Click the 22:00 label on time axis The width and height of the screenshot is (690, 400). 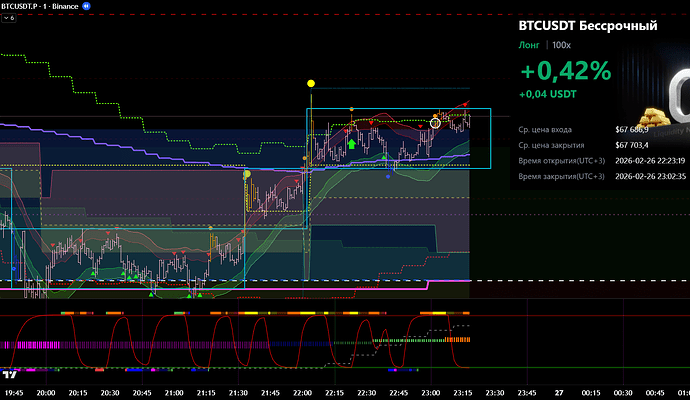303,393
